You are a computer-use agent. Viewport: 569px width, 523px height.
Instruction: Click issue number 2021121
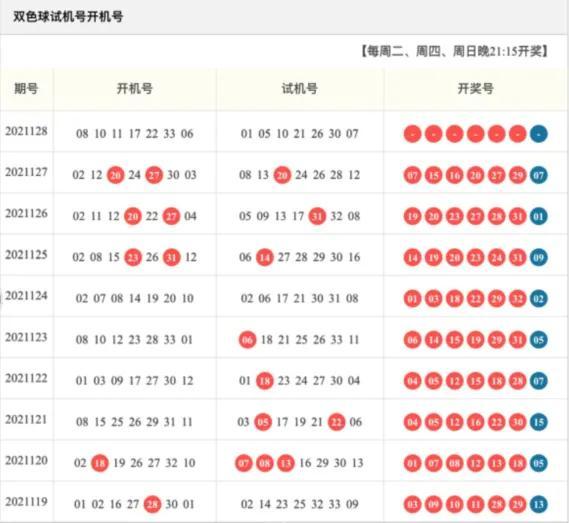(26, 420)
